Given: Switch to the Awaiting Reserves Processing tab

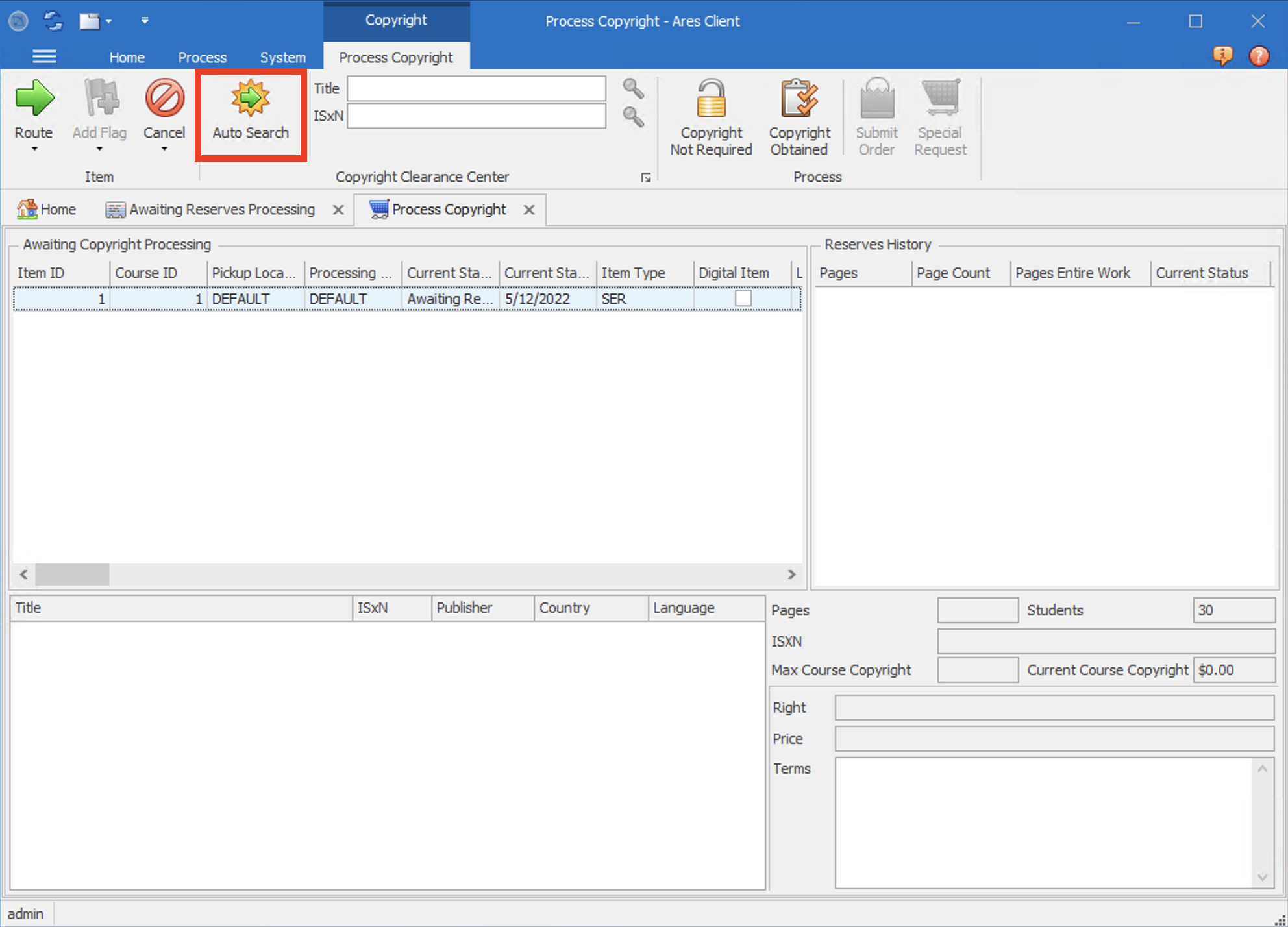Looking at the screenshot, I should tap(221, 209).
